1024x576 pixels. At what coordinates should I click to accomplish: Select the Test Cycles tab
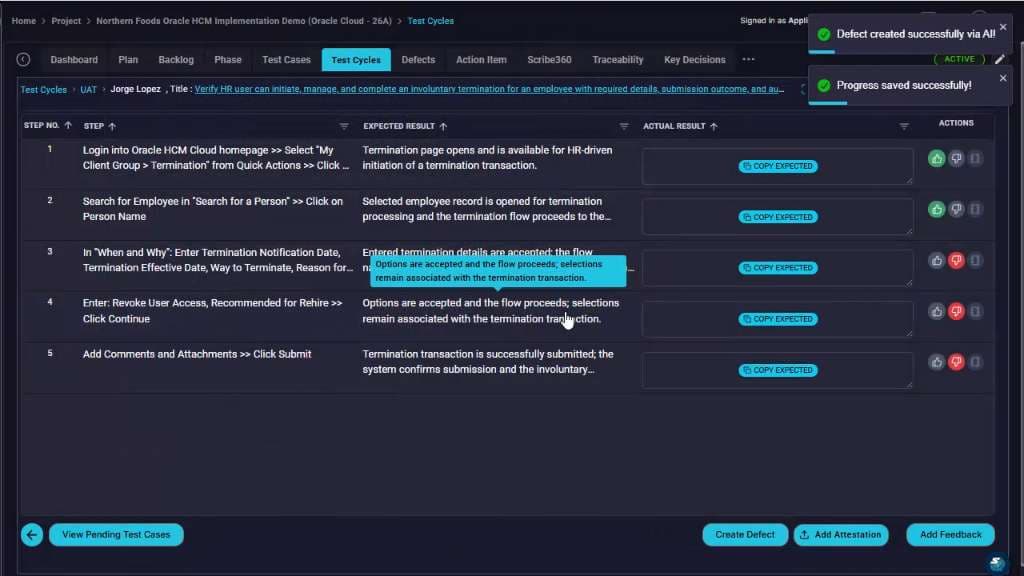pyautogui.click(x=356, y=59)
